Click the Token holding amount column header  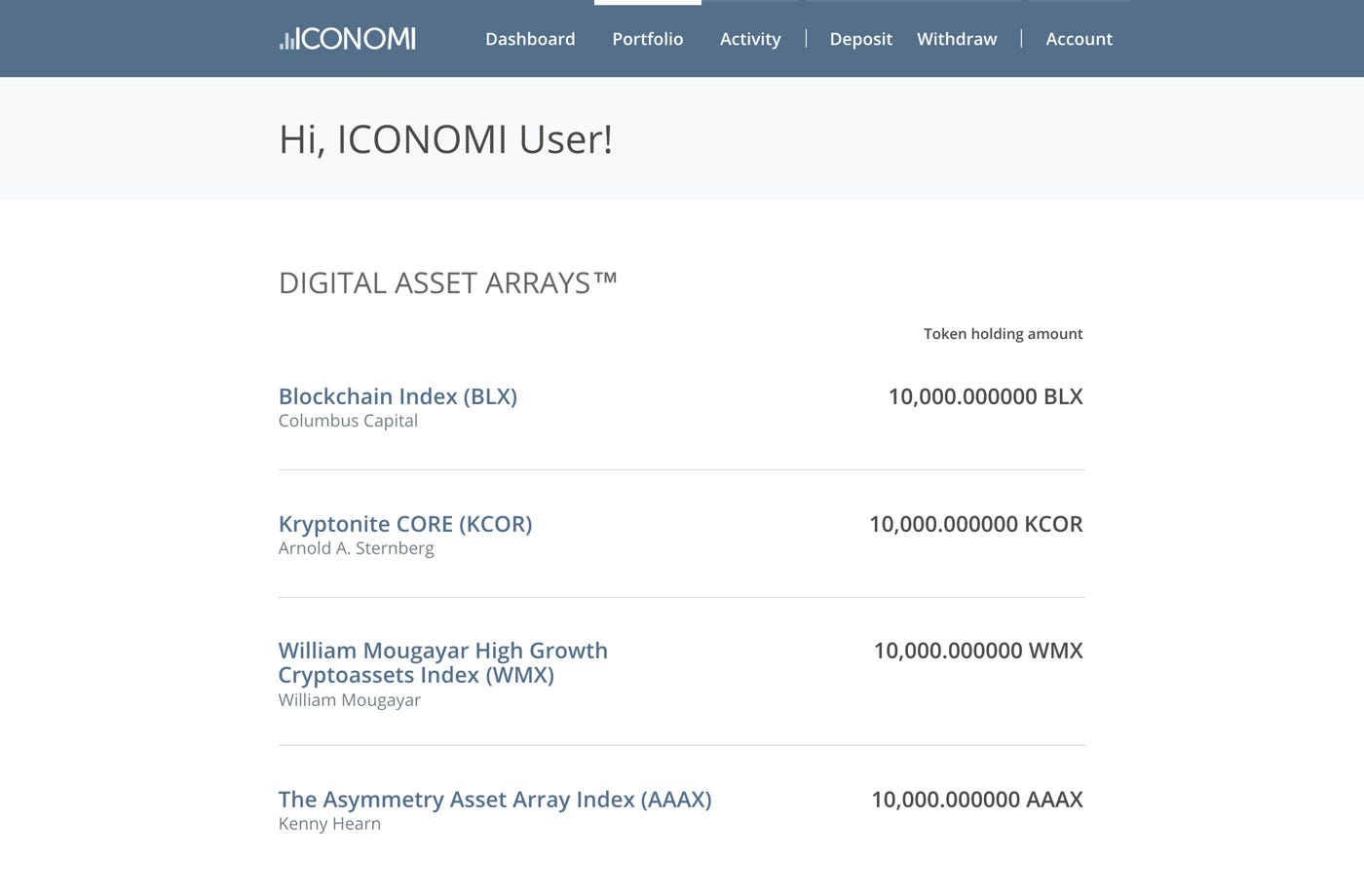point(1004,334)
